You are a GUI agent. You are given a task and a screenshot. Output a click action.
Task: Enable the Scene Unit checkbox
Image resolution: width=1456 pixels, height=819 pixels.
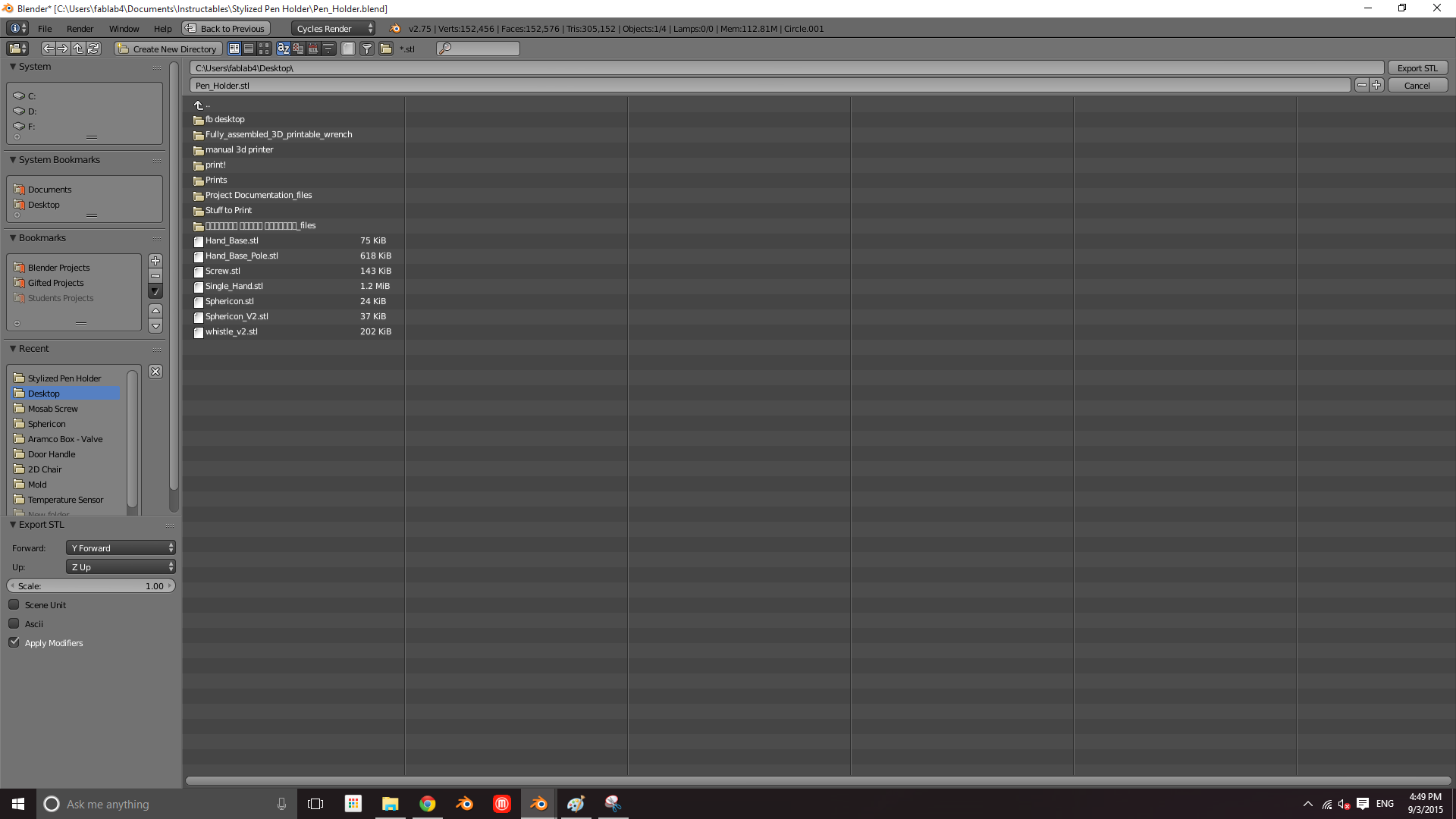click(x=14, y=604)
